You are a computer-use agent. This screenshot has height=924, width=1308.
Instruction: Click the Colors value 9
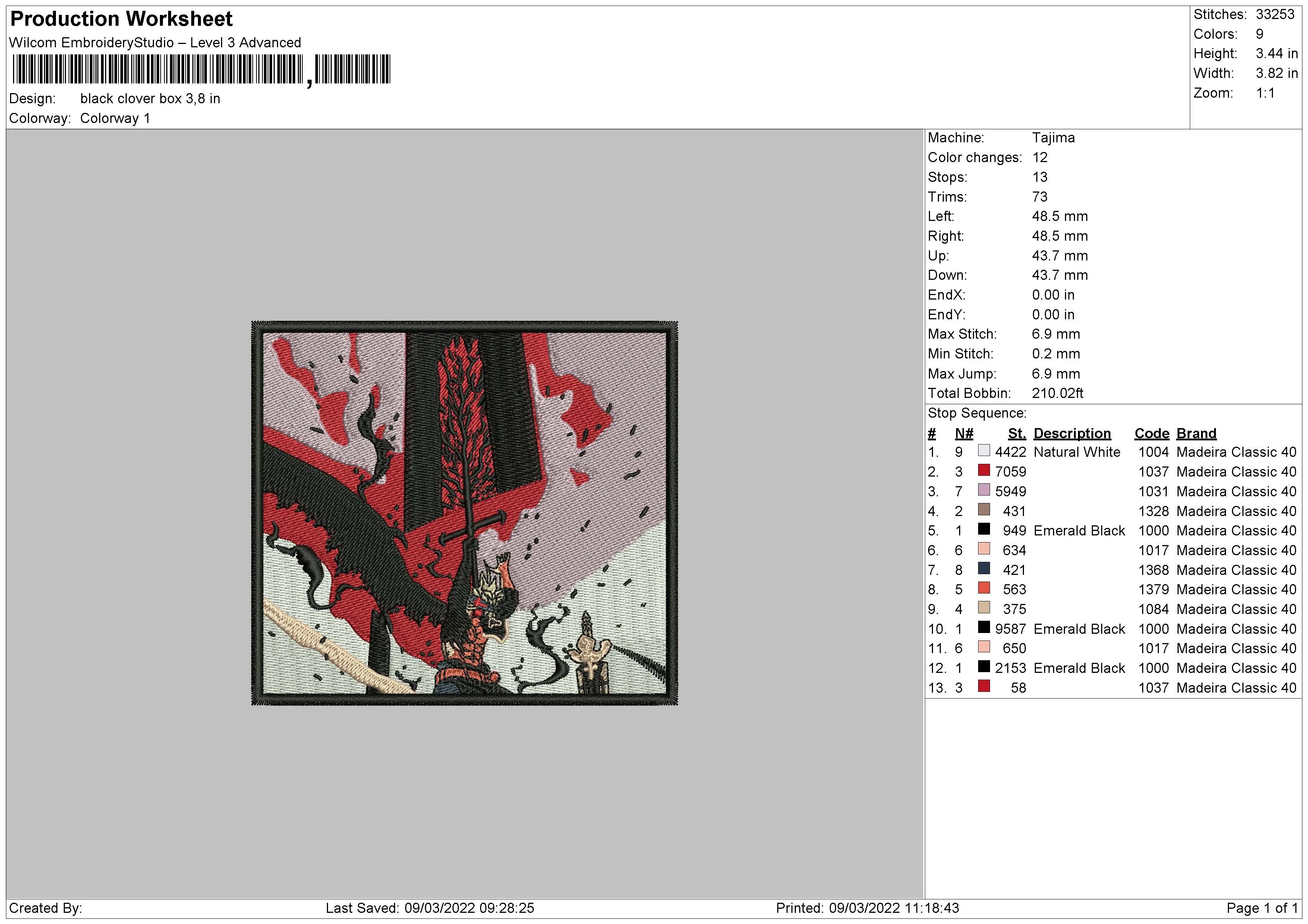coord(1260,34)
